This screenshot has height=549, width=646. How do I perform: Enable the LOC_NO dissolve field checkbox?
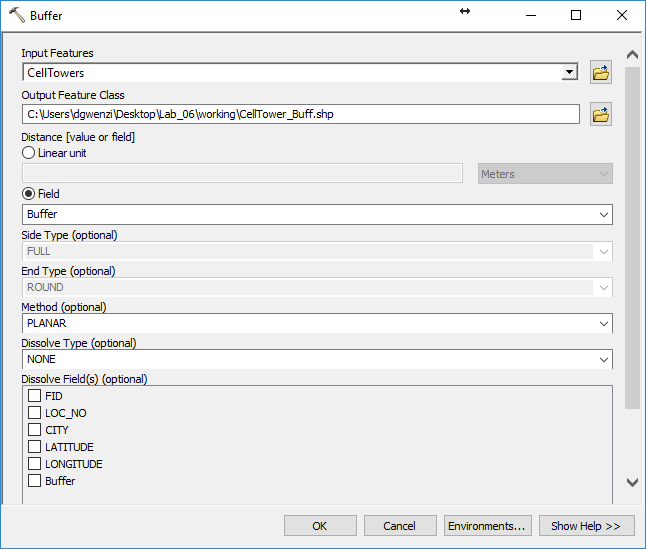tap(35, 413)
